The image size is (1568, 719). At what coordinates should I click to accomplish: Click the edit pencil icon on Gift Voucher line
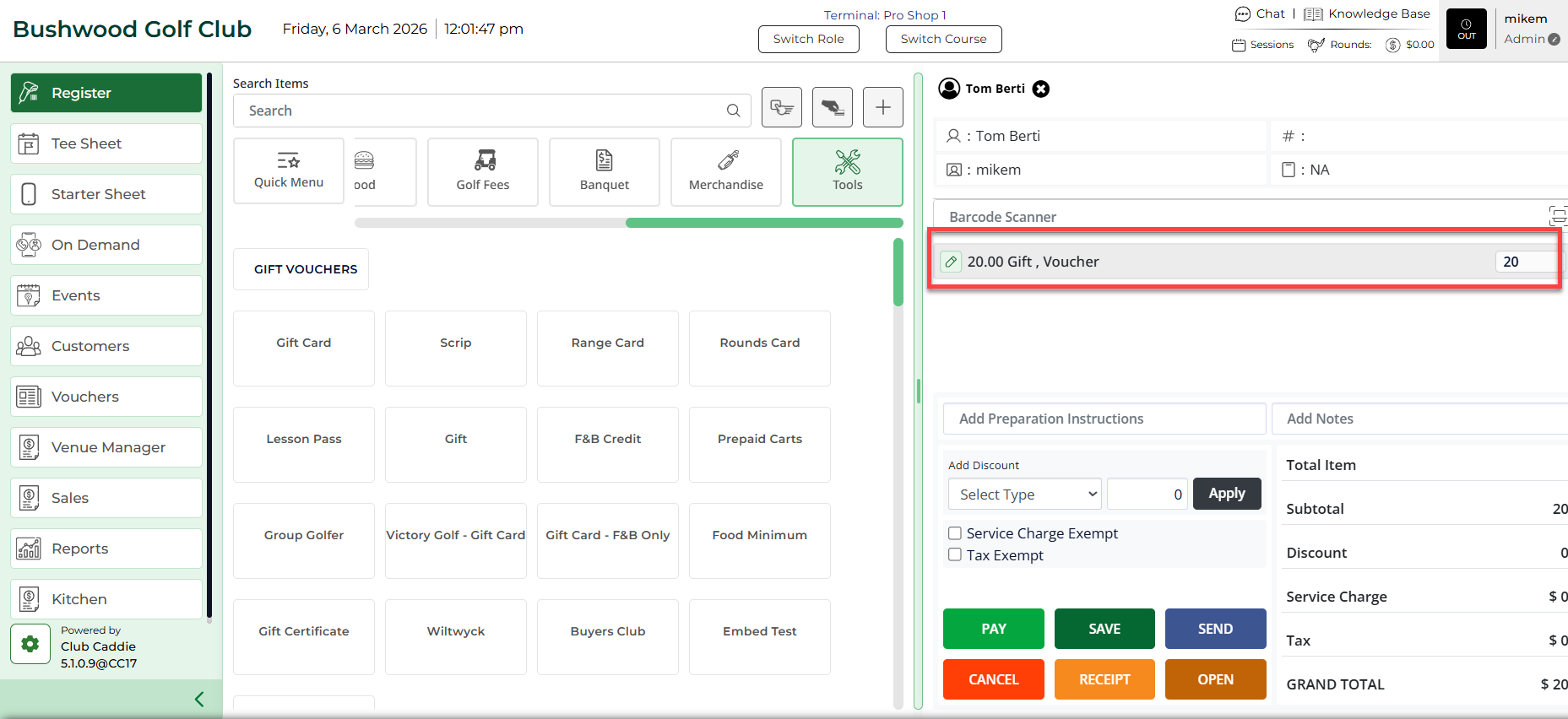pos(951,262)
